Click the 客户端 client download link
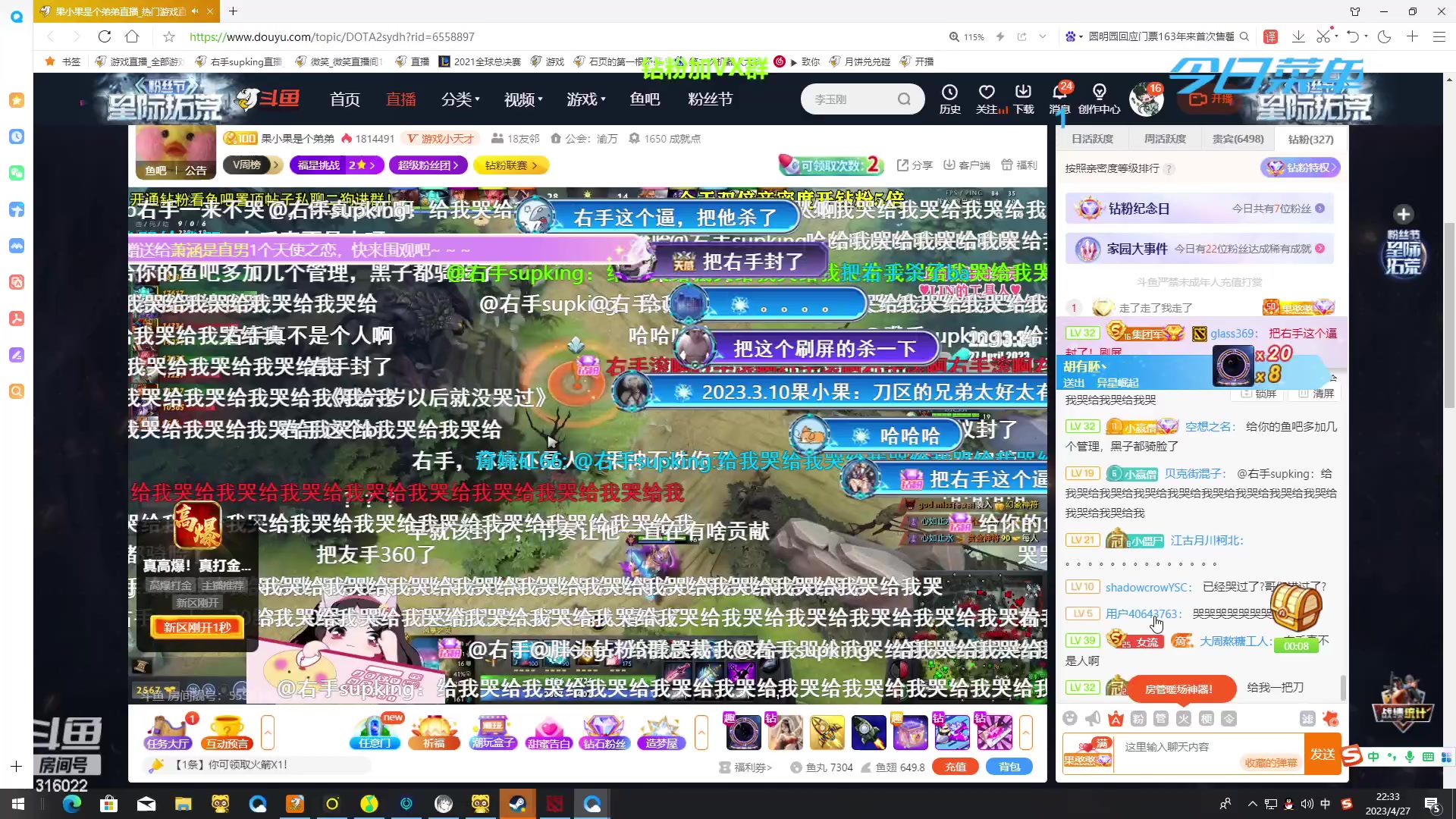Image resolution: width=1456 pixels, height=819 pixels. (x=967, y=165)
